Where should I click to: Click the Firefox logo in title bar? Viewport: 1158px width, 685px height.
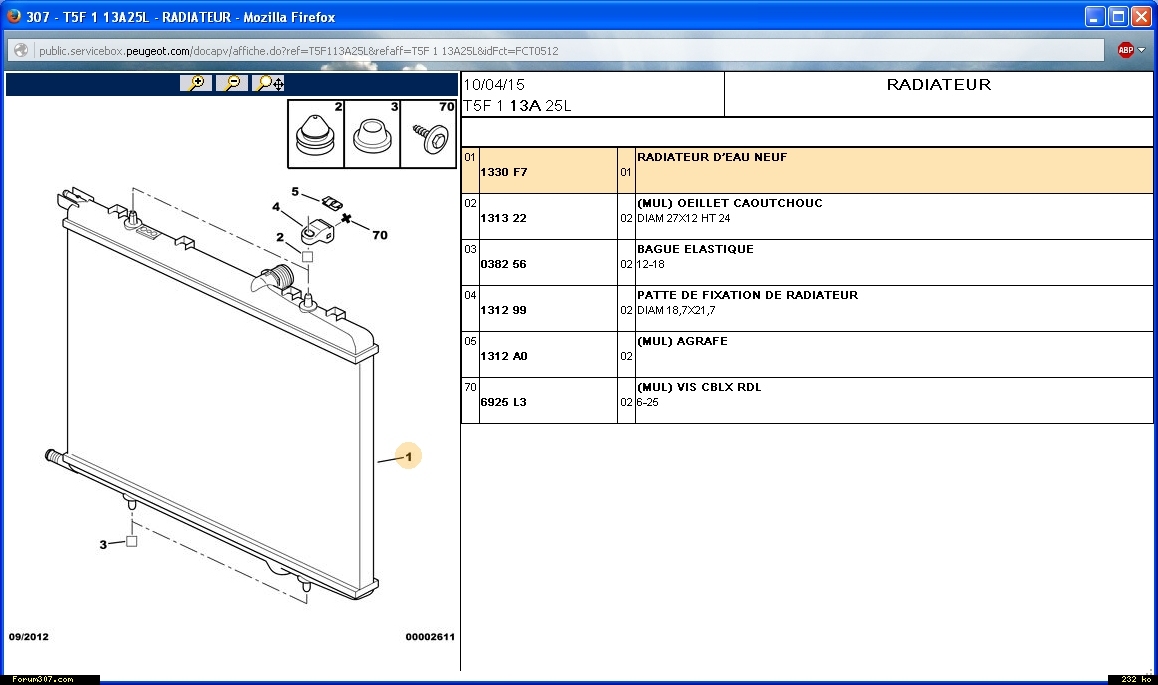tap(14, 16)
